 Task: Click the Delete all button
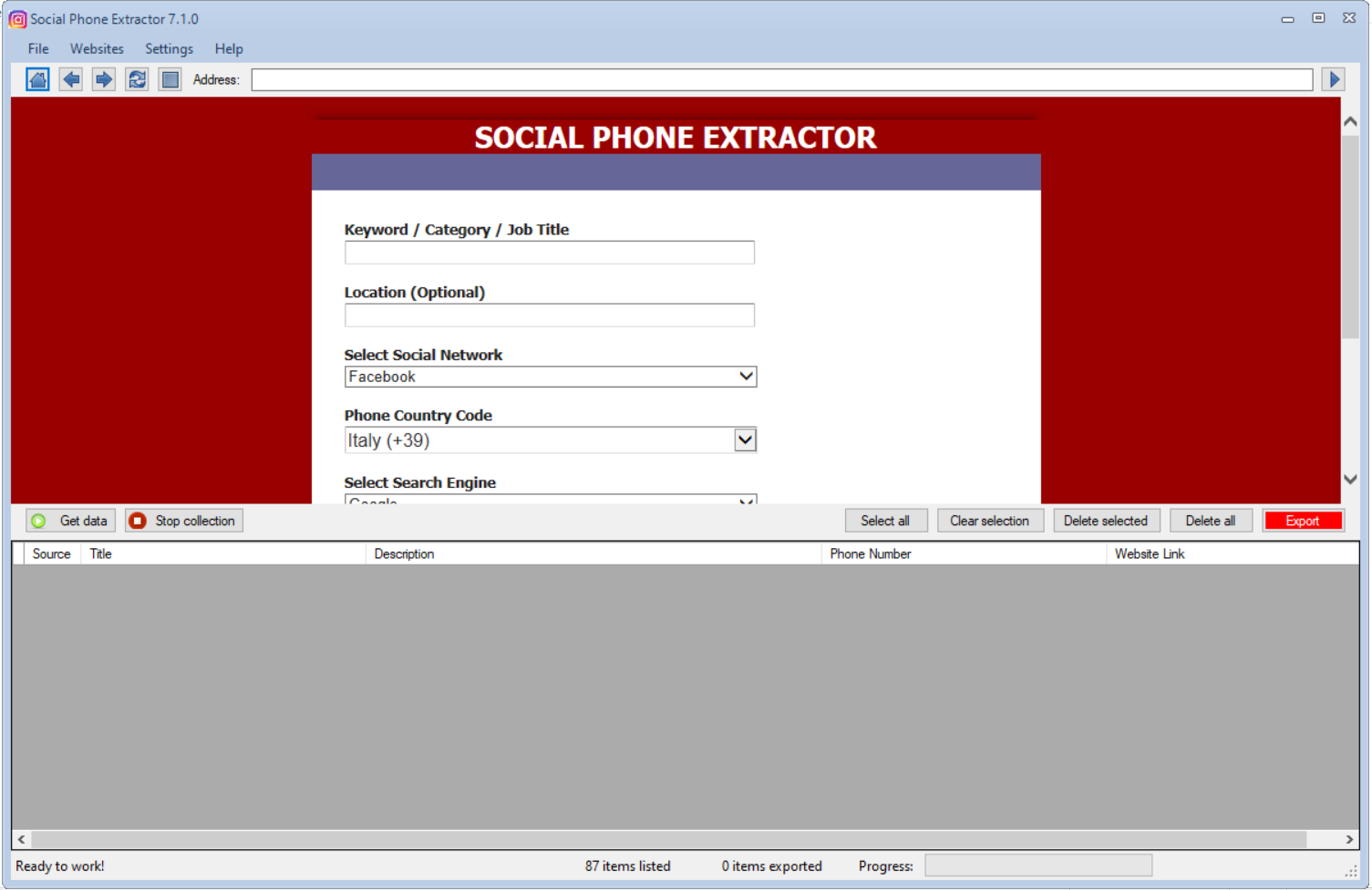[x=1210, y=521]
